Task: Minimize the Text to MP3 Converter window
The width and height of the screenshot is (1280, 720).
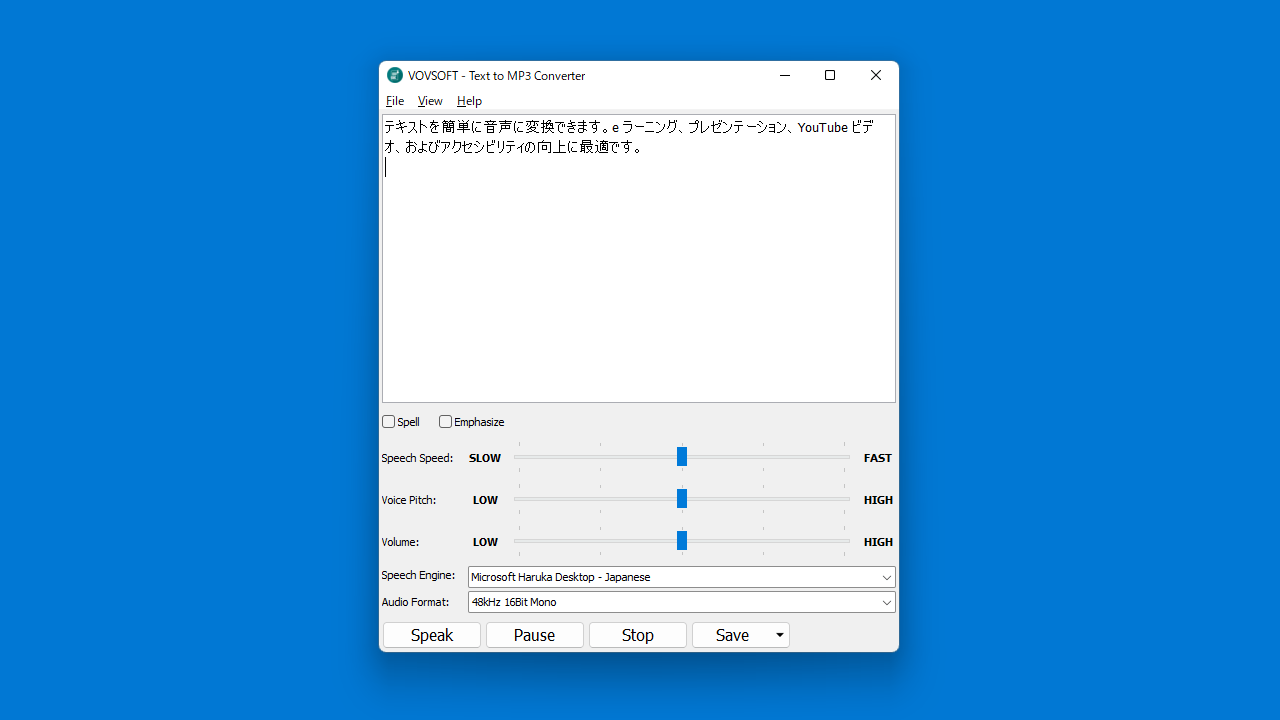Action: [x=785, y=75]
